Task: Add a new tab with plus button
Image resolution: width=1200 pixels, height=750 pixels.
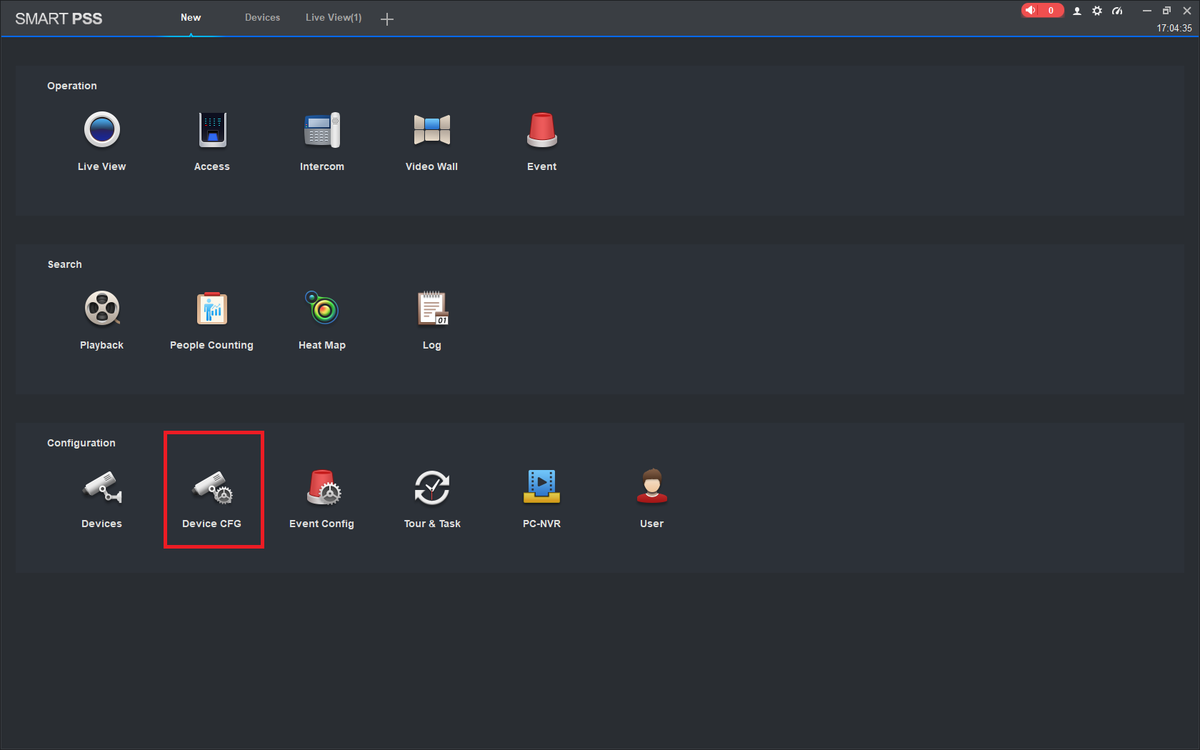Action: pos(388,19)
